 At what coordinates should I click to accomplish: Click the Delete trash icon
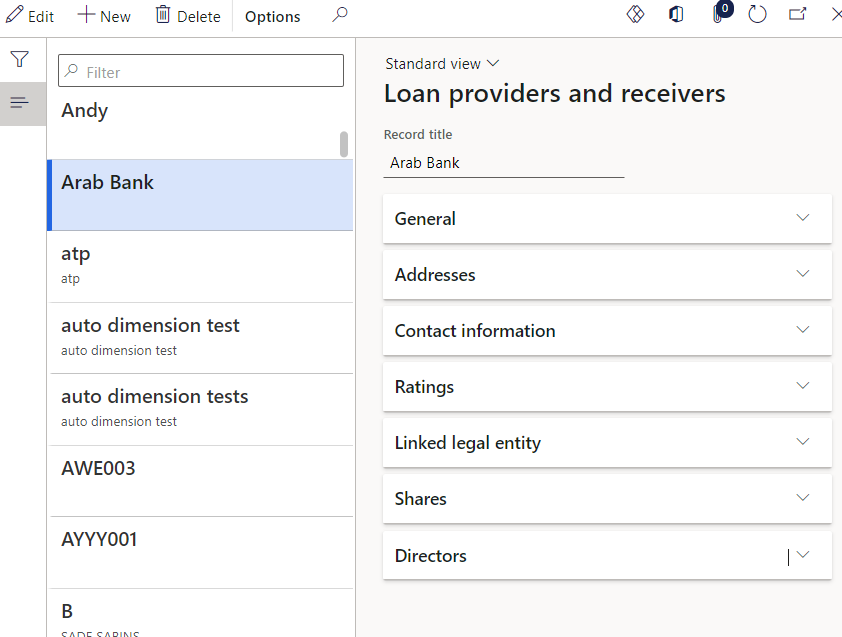187,15
